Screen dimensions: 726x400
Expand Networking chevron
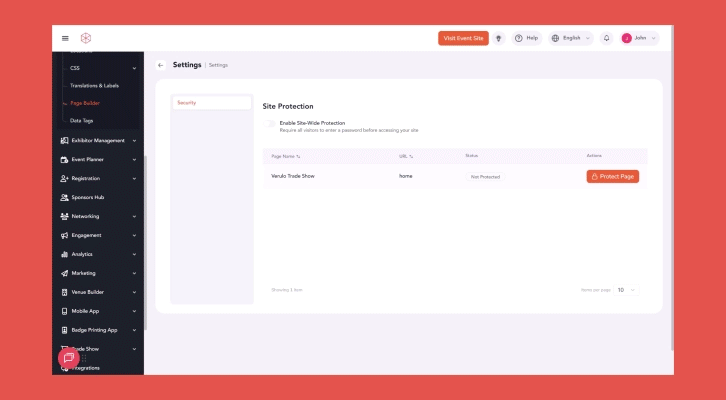[x=134, y=217]
